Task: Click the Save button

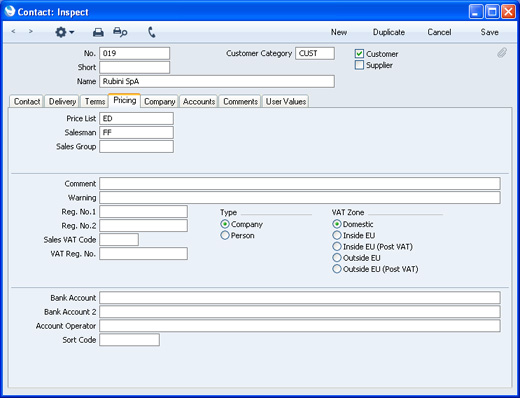Action: (x=489, y=32)
